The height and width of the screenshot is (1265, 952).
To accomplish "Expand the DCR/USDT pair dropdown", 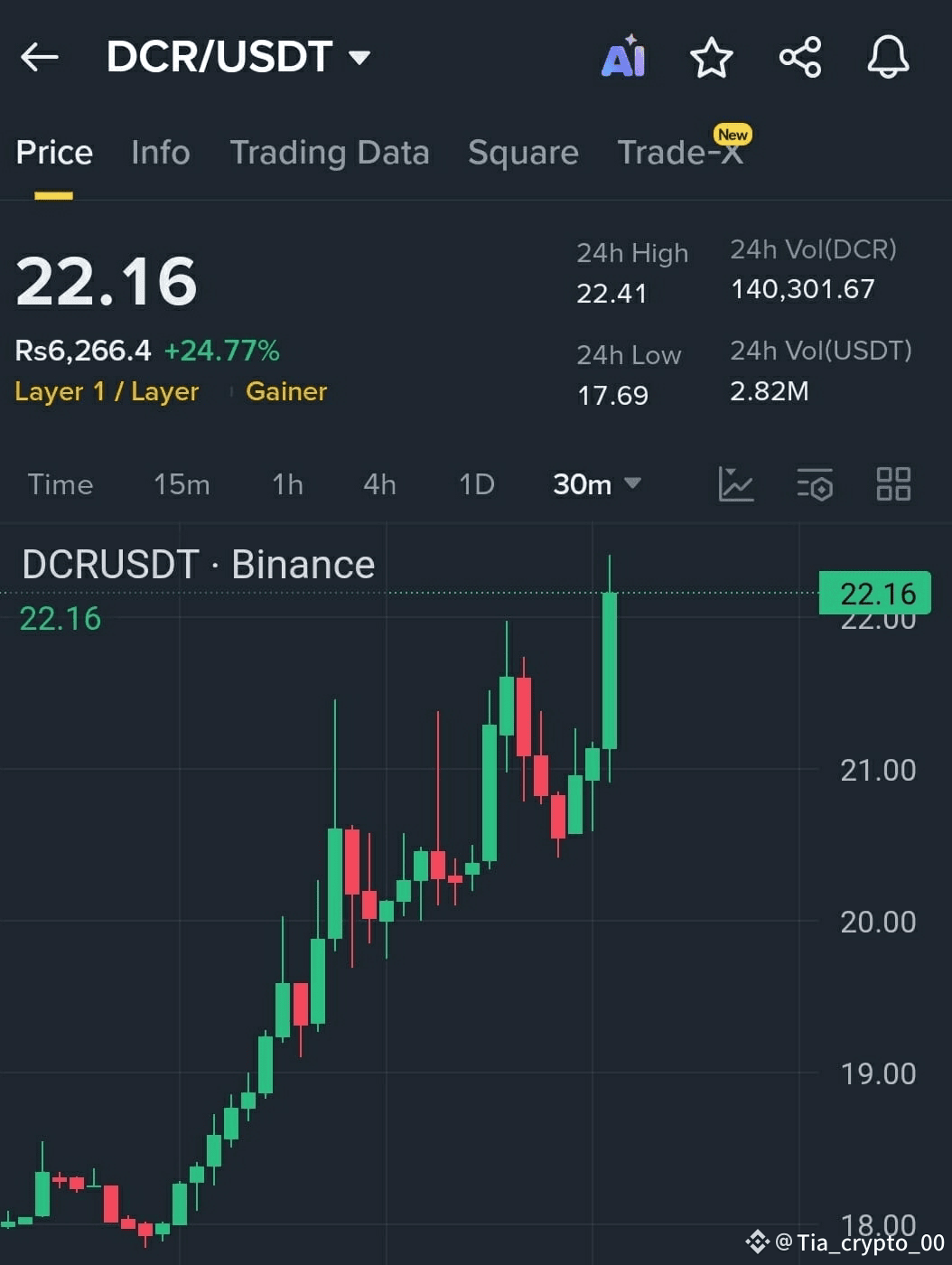I will [x=359, y=58].
